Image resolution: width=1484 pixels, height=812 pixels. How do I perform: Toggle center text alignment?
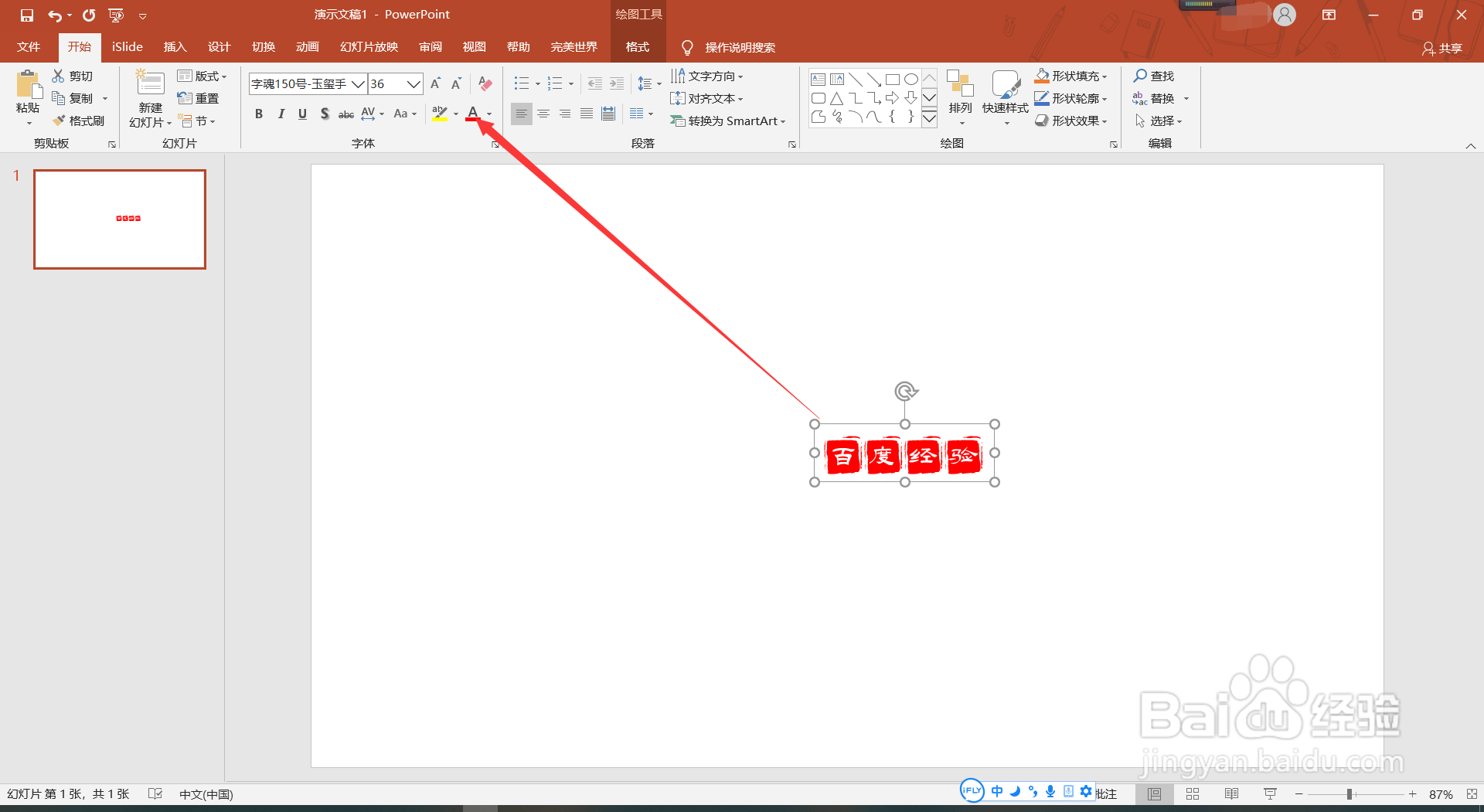click(543, 114)
